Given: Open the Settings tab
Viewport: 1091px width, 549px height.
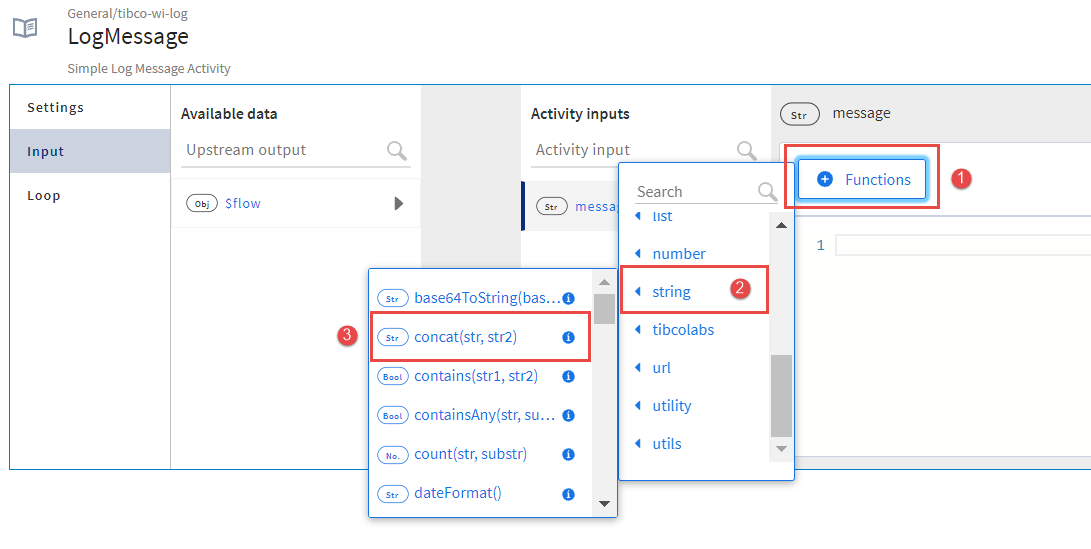Looking at the screenshot, I should [55, 107].
